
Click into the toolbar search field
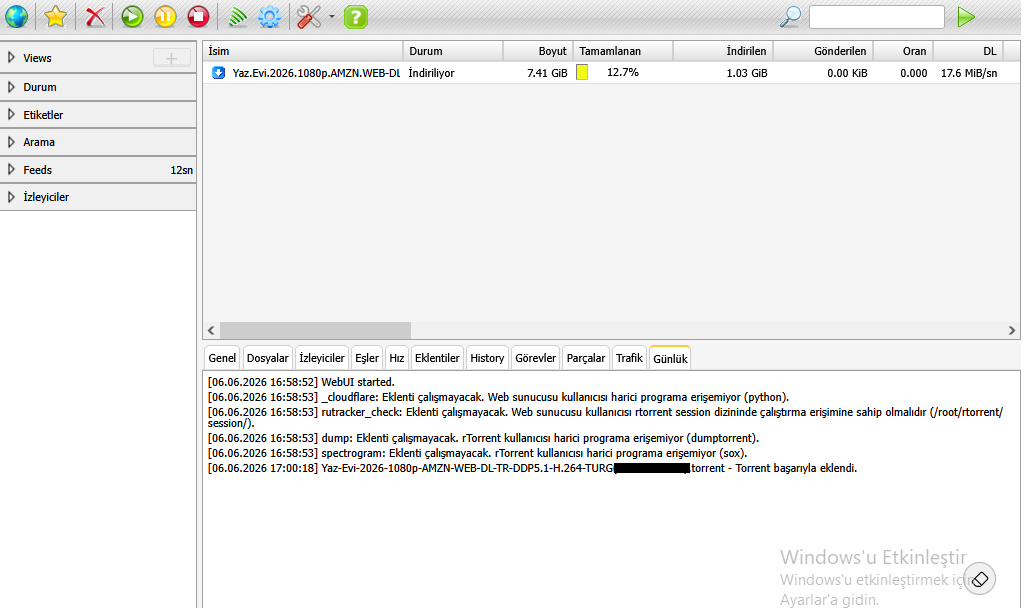(876, 16)
